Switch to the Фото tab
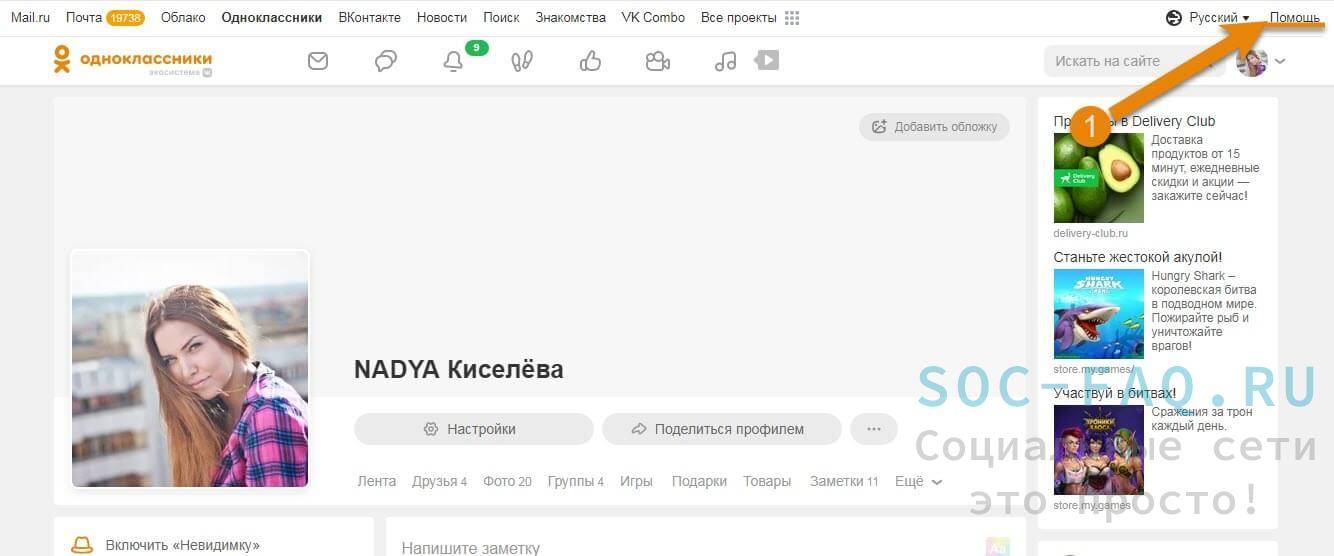This screenshot has width=1334, height=556. [x=507, y=481]
